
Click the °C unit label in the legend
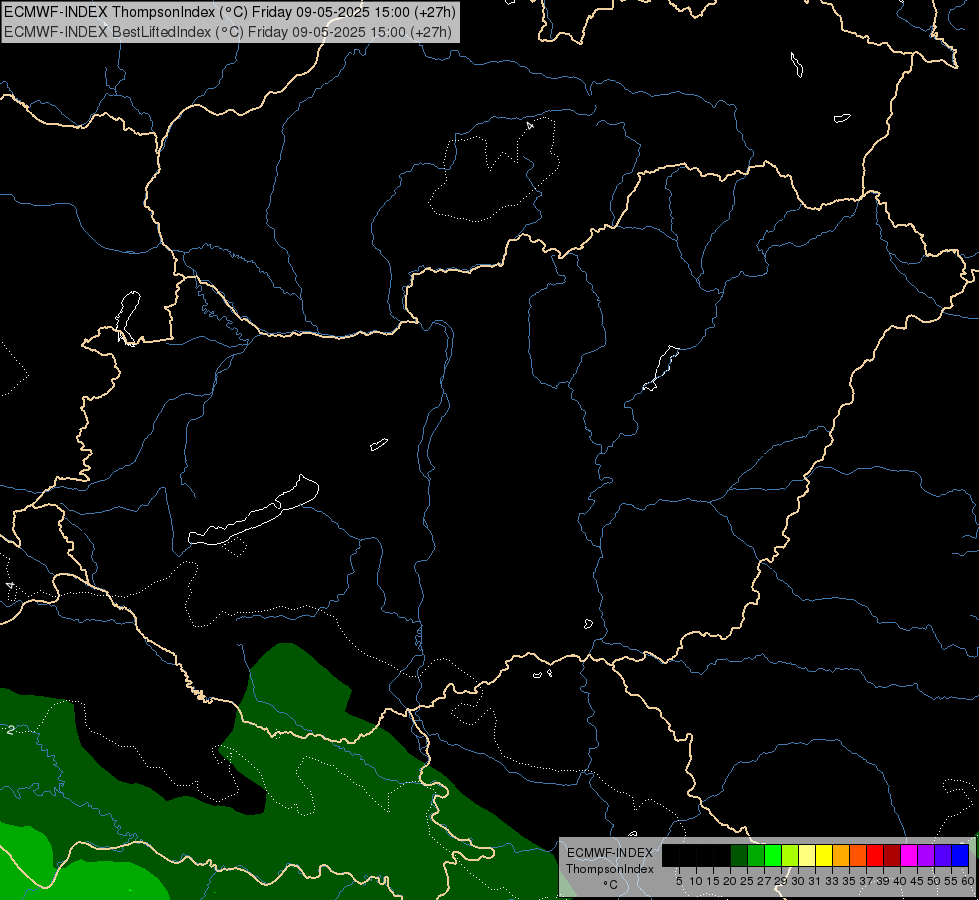click(x=611, y=884)
